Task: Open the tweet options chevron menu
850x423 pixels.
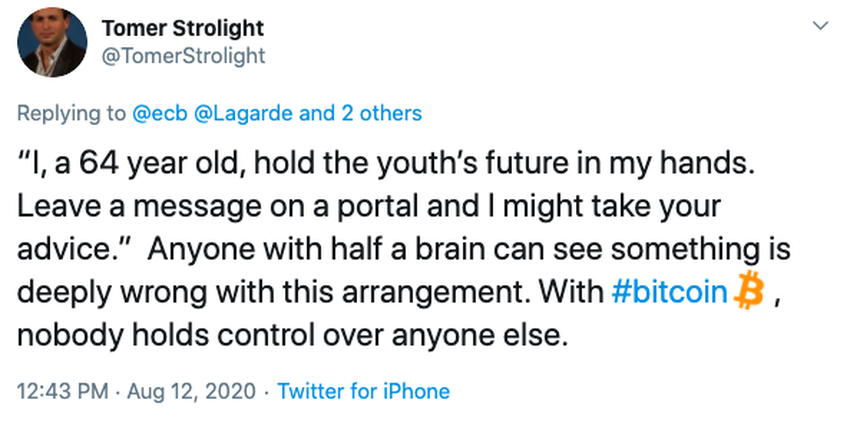Action: click(x=820, y=25)
